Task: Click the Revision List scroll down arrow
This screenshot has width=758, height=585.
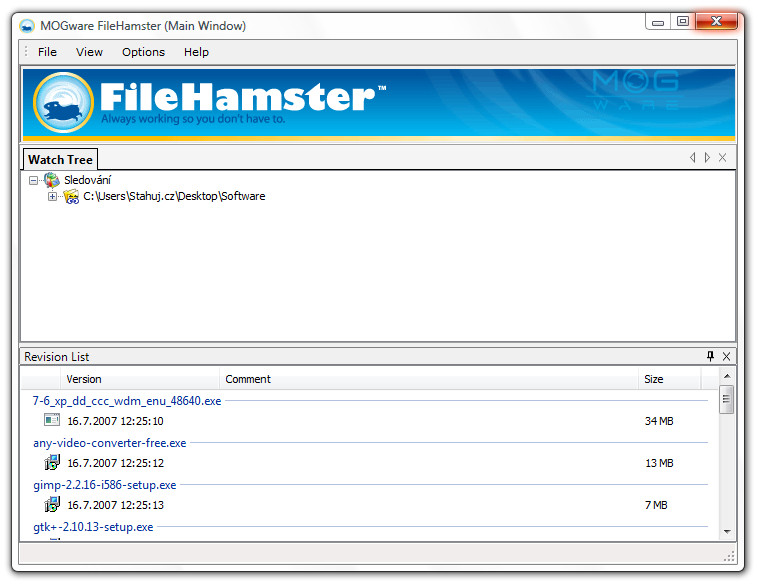Action: [727, 532]
